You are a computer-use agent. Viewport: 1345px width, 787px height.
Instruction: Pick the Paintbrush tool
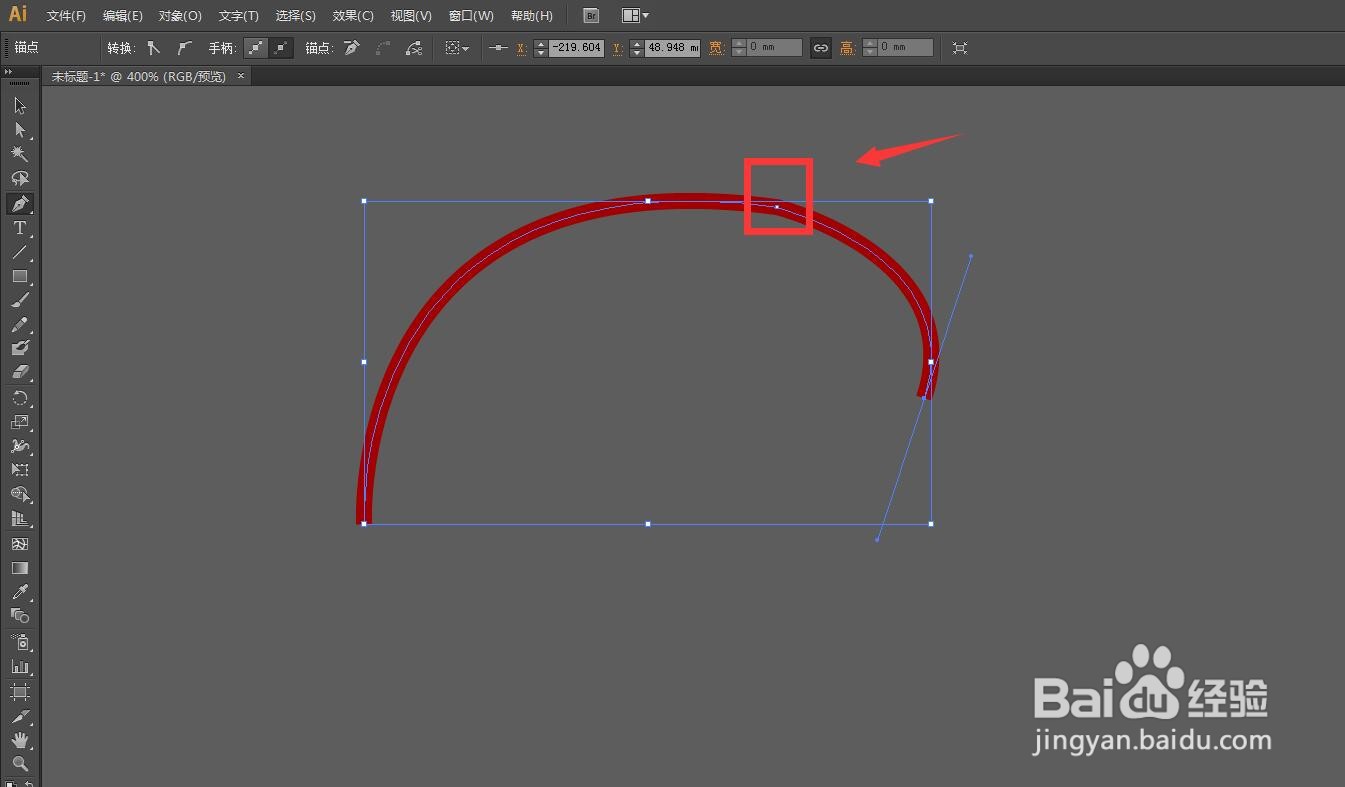(20, 300)
